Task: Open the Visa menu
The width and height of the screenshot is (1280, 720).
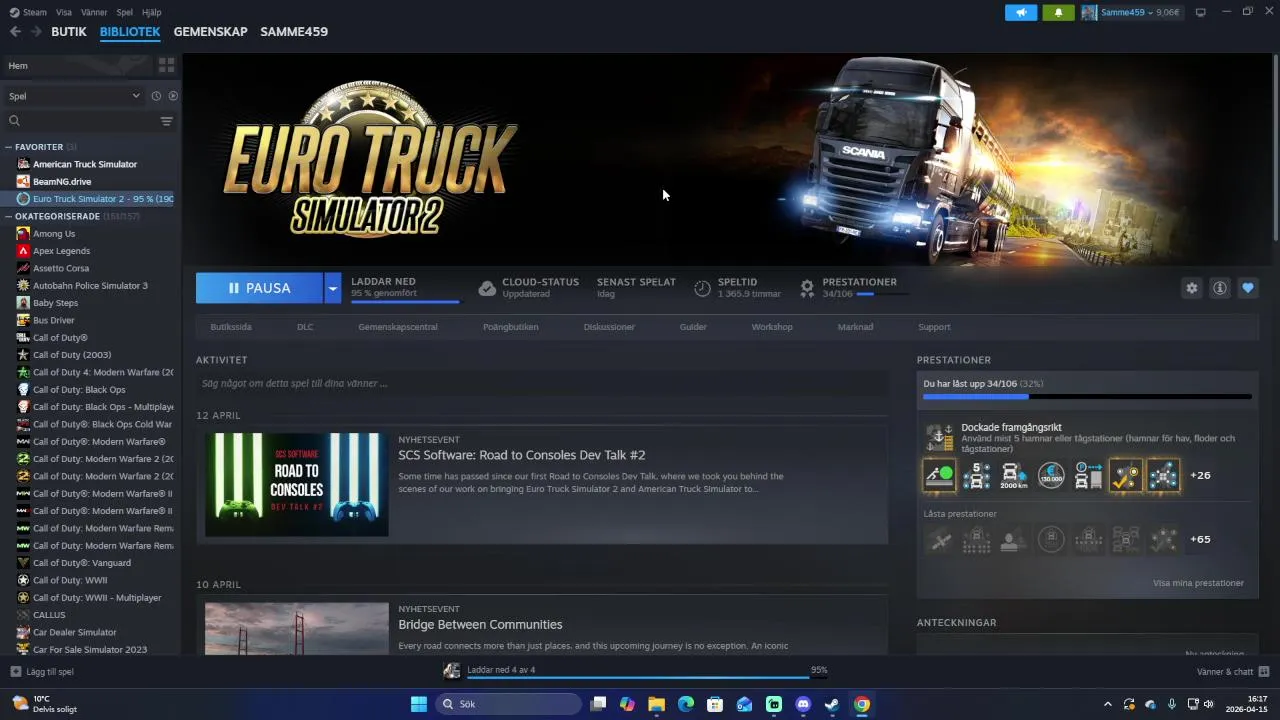Action: [64, 12]
